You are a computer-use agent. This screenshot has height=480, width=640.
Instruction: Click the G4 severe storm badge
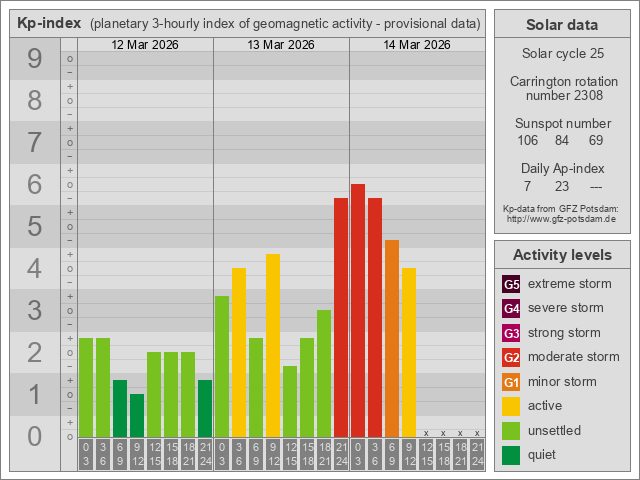coord(511,308)
